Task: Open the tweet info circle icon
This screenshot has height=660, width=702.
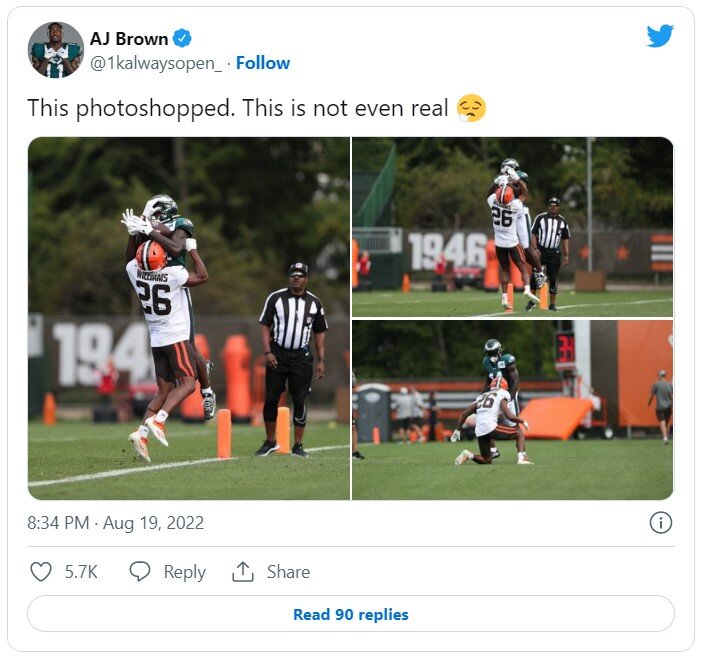Action: click(x=661, y=523)
